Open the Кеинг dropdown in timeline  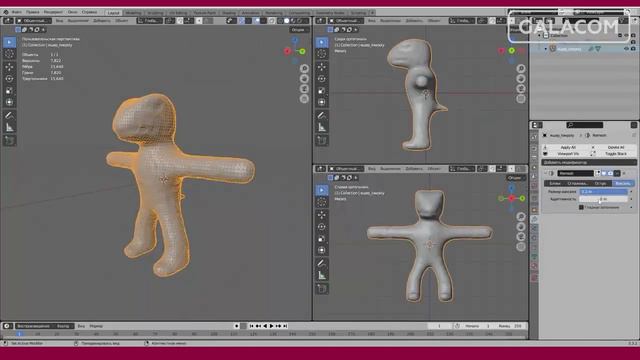[x=64, y=326]
